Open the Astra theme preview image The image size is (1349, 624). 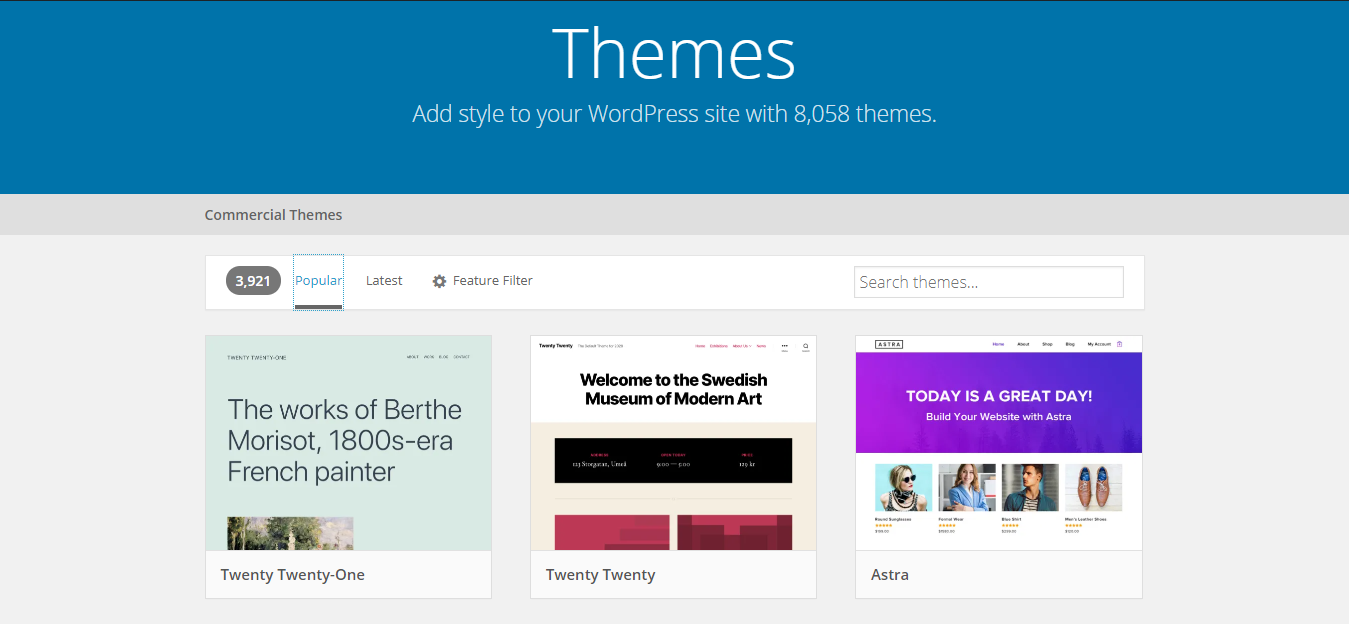click(x=999, y=443)
